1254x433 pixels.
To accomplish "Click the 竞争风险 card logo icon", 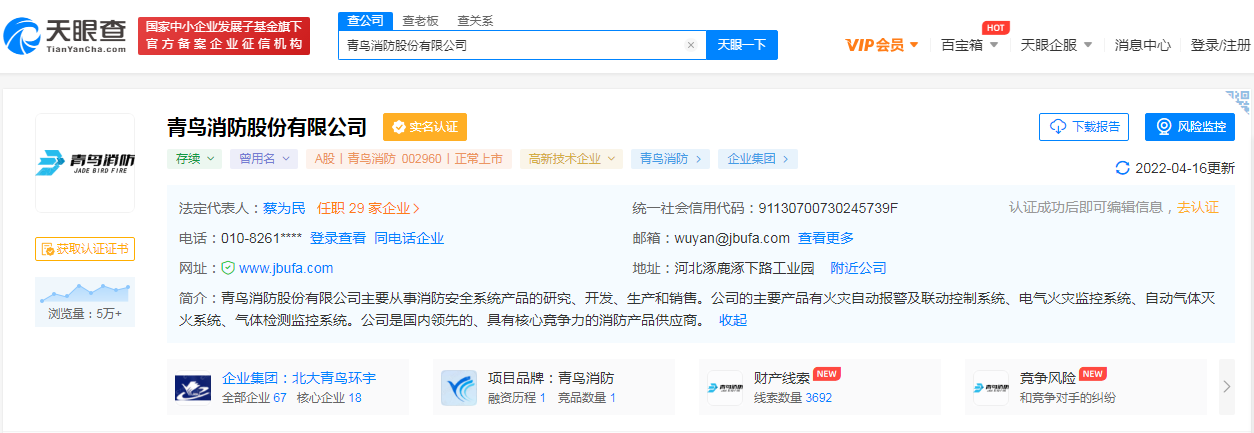I will [x=991, y=387].
